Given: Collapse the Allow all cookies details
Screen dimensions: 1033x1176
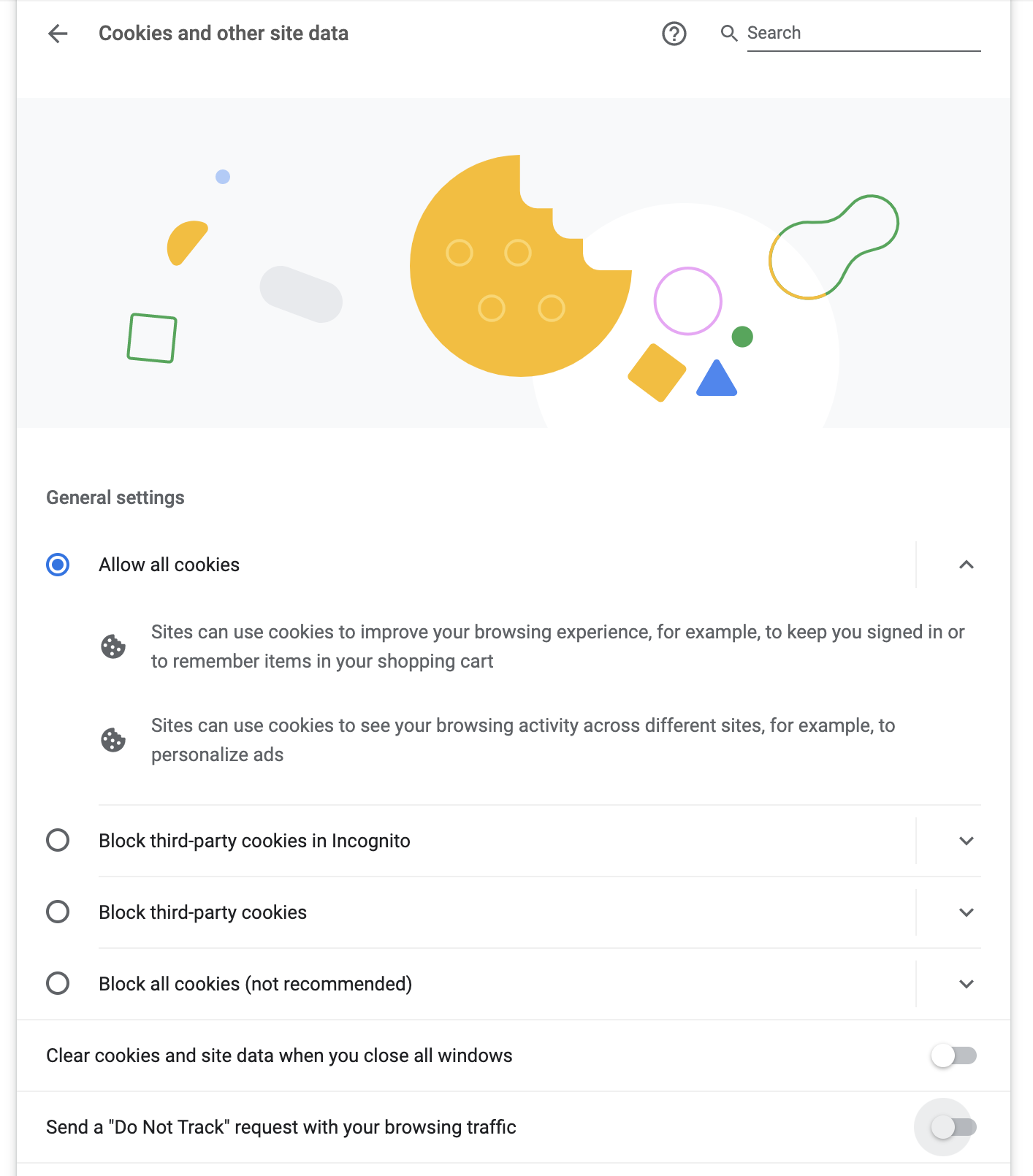Looking at the screenshot, I should pyautogui.click(x=966, y=565).
